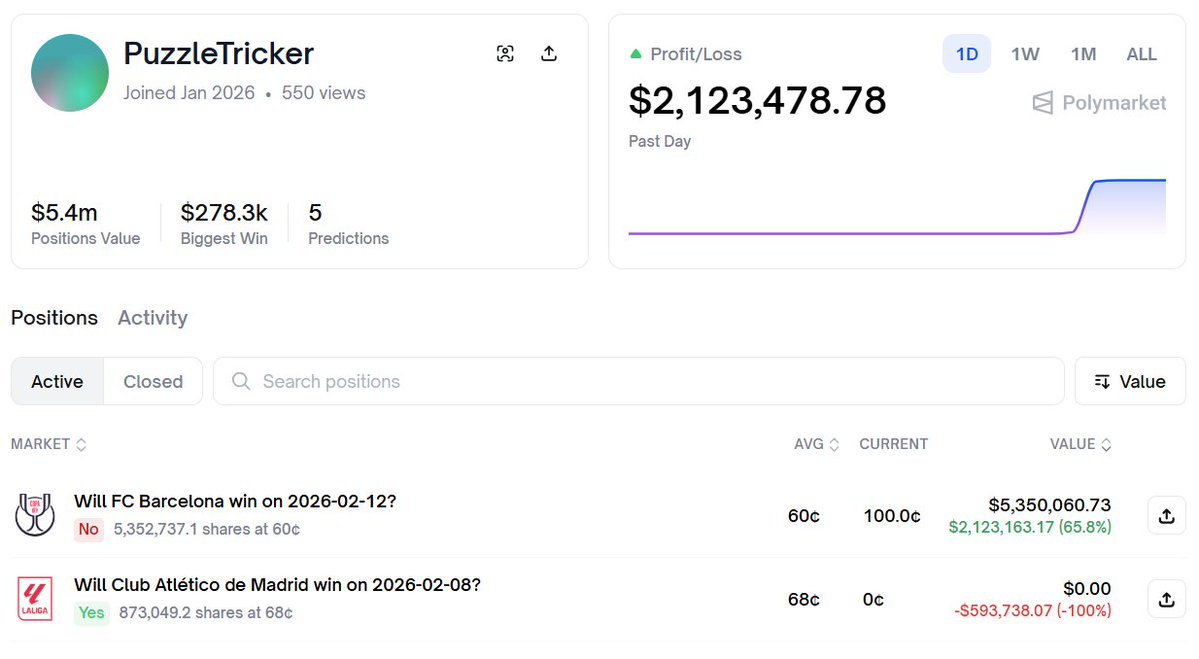Click the Polymarket logo
Viewport: 1199px width, 659px height.
(1099, 103)
